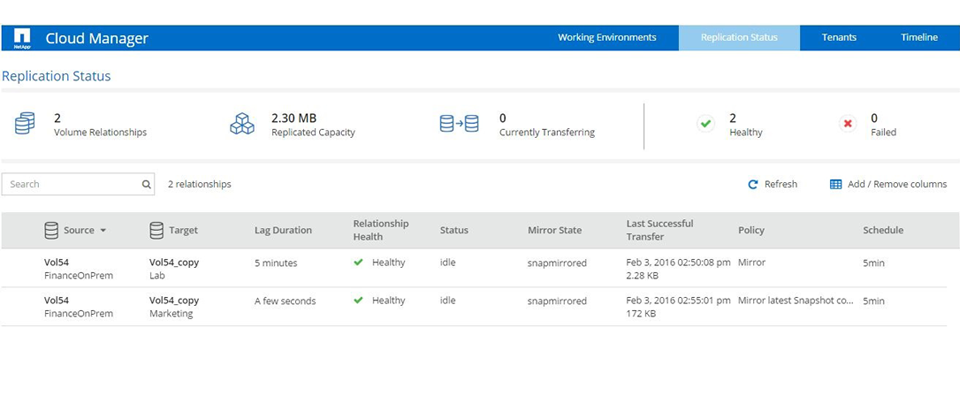Click 'Feb 3, 2016 02:50:08 pm' transfer time
Image resolution: width=960 pixels, height=420 pixels.
pyautogui.click(x=678, y=263)
